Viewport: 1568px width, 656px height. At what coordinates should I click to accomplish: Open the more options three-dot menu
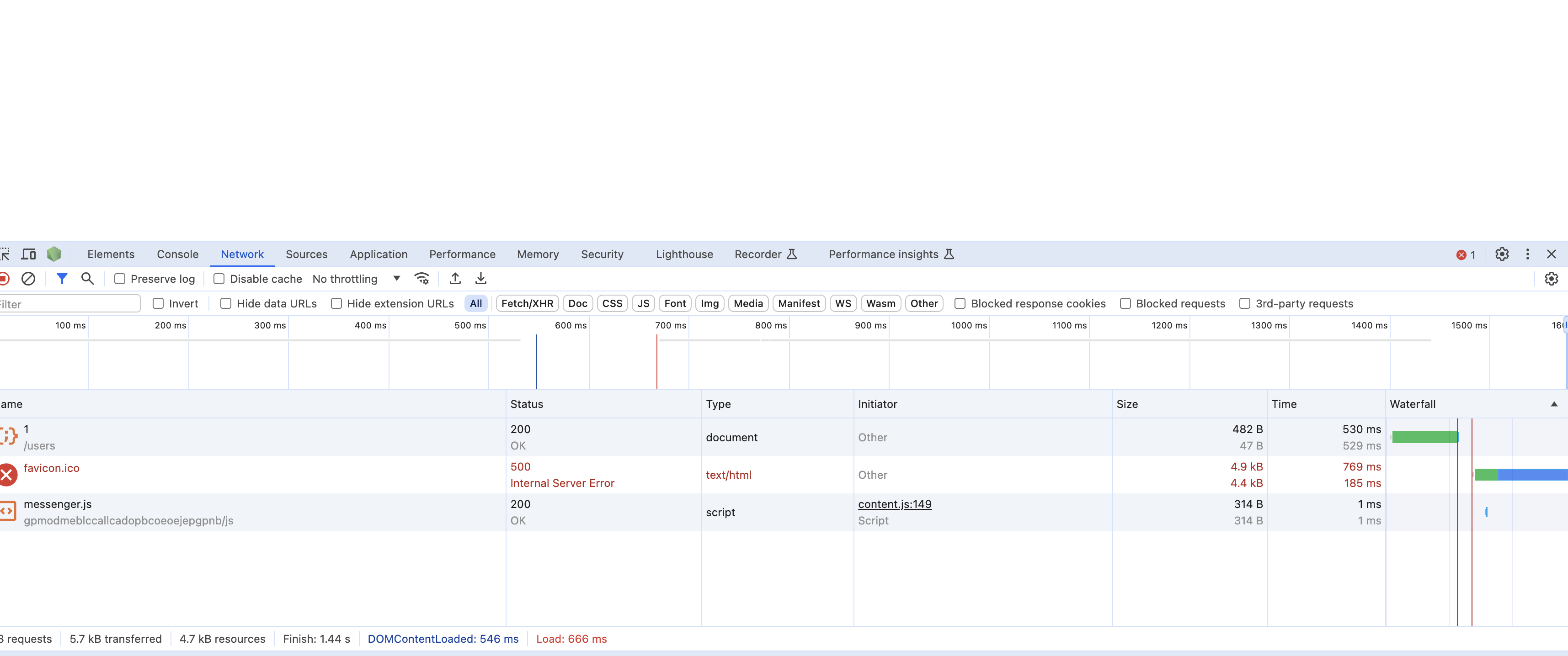coord(1528,254)
